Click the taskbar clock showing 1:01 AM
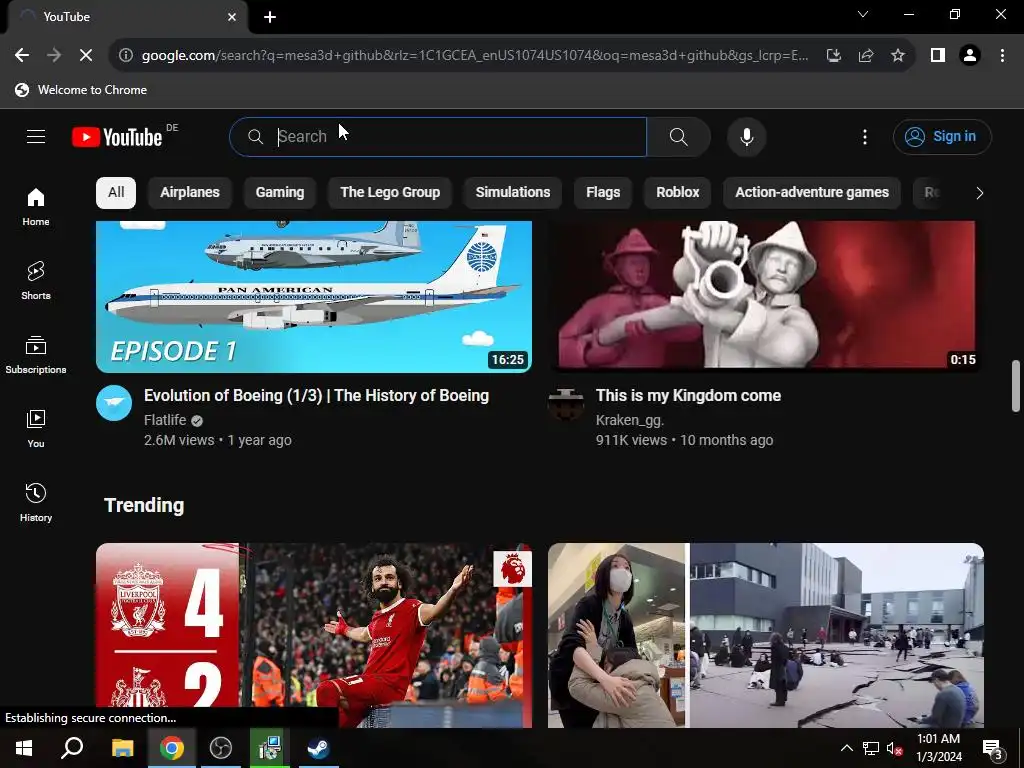Image resolution: width=1024 pixels, height=768 pixels. [x=938, y=748]
